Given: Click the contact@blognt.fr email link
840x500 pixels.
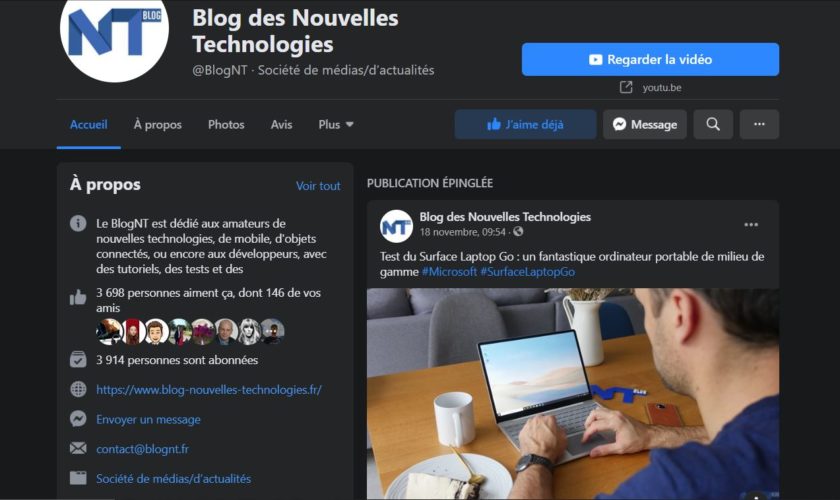Looking at the screenshot, I should (x=142, y=449).
